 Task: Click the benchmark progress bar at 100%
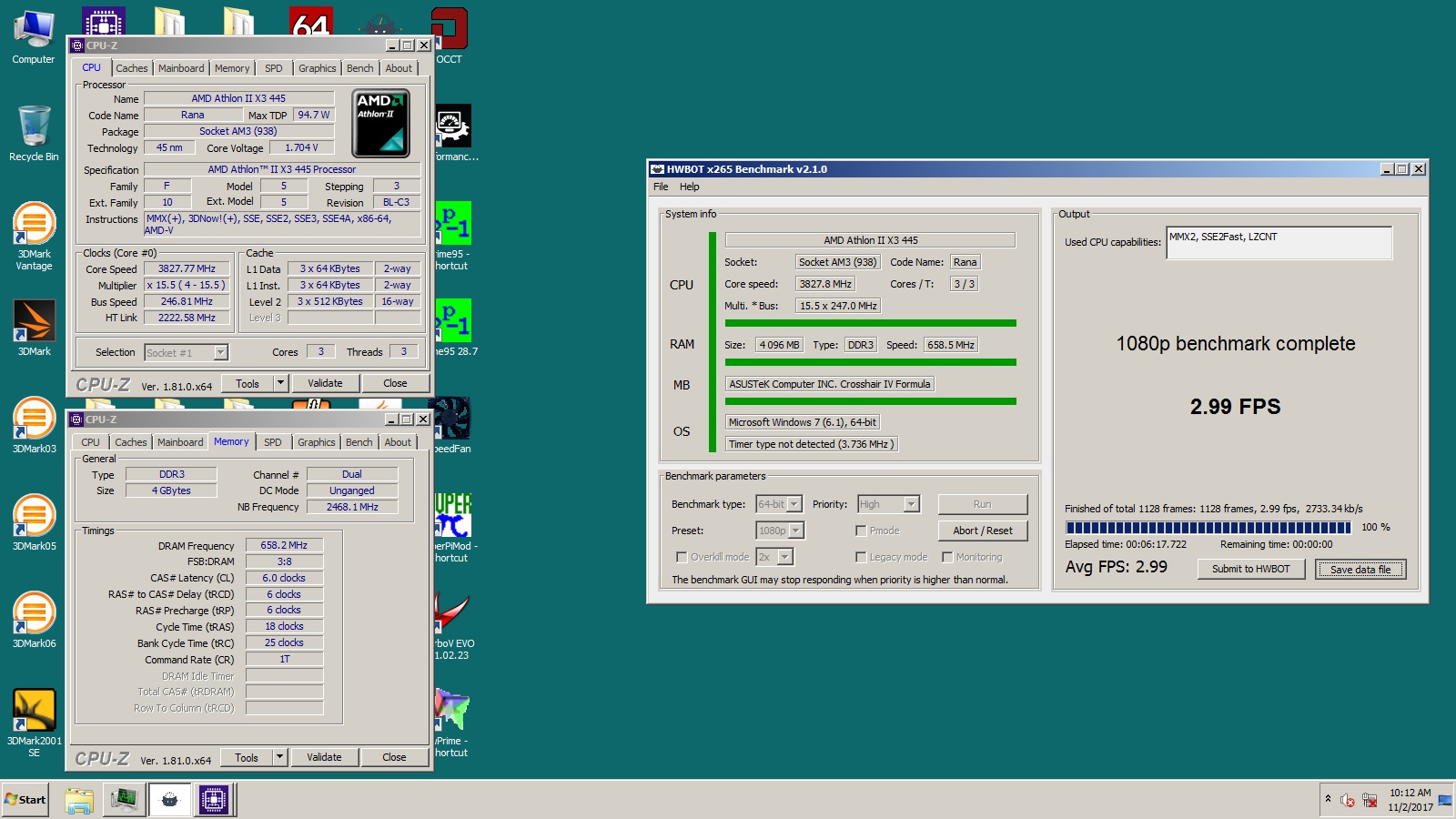pyautogui.click(x=1208, y=527)
